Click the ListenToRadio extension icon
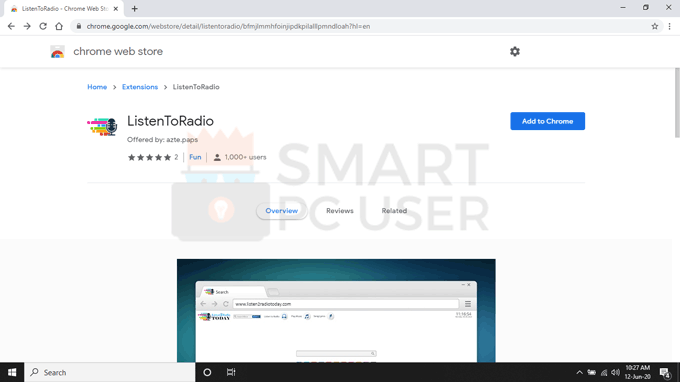 (102, 127)
